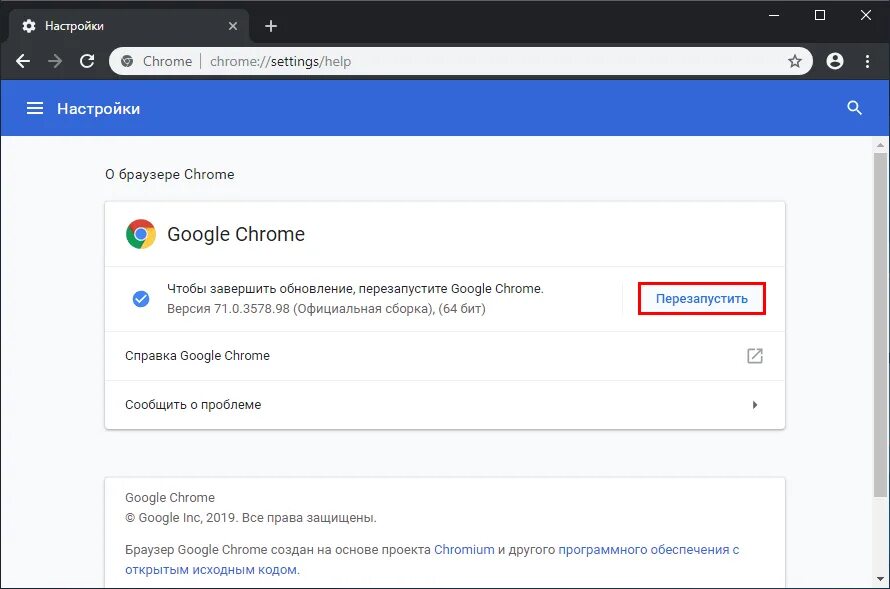Click the Перезапустить relaunch button

click(x=702, y=298)
